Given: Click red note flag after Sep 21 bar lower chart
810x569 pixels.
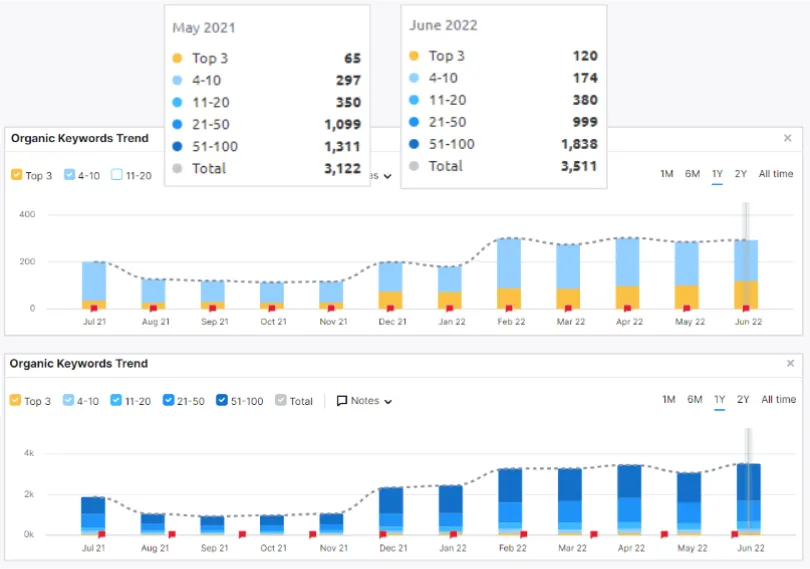Looking at the screenshot, I should point(242,534).
